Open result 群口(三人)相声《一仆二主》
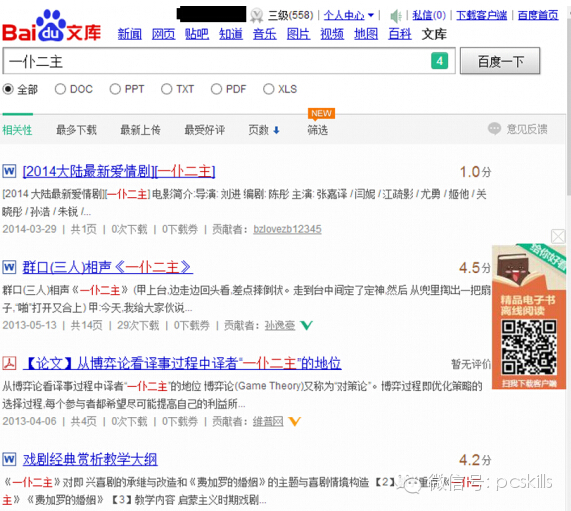Viewport: 571px width, 511px height. coord(108,267)
